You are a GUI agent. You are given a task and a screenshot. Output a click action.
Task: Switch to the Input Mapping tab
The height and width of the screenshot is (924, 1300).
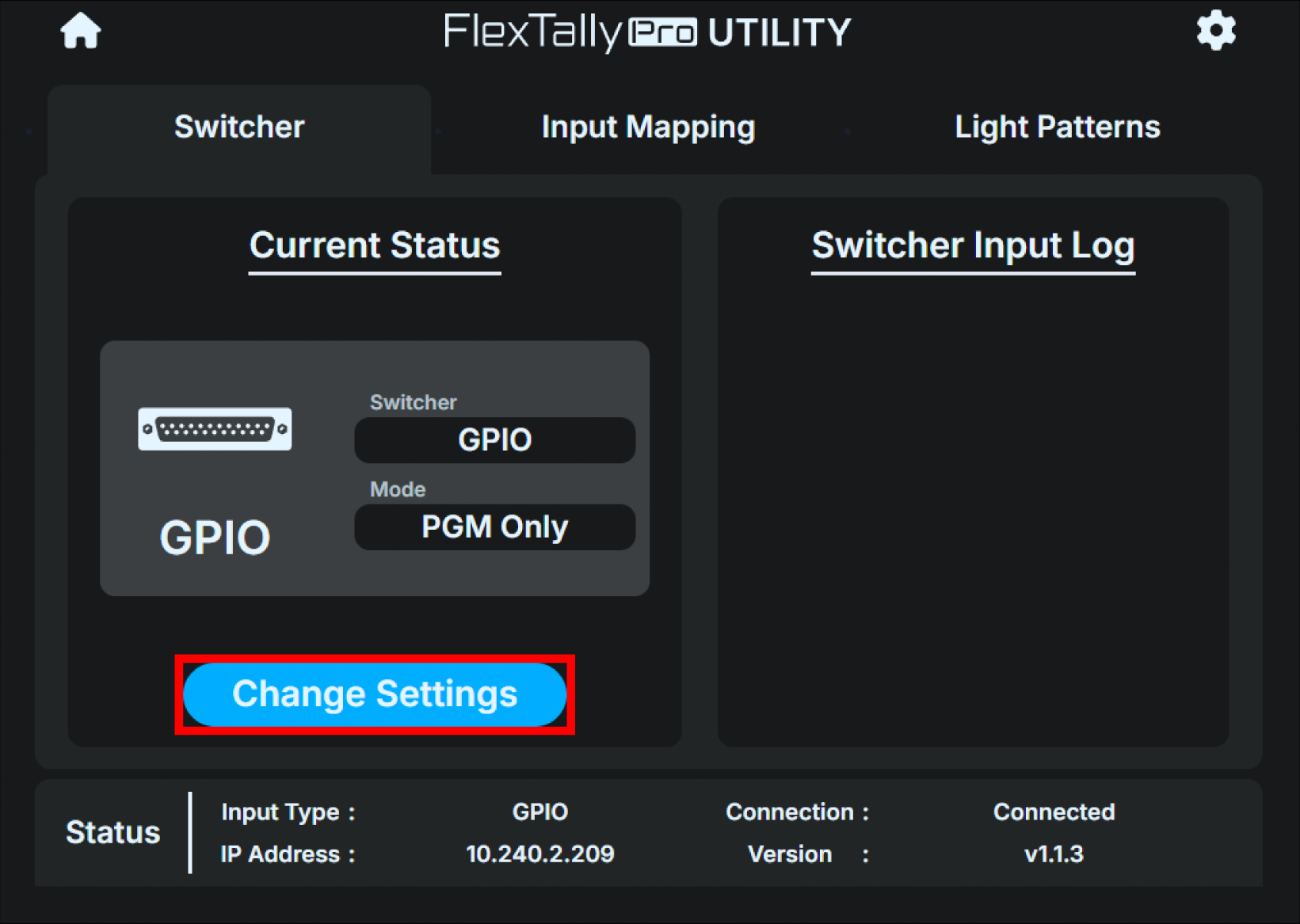[647, 127]
